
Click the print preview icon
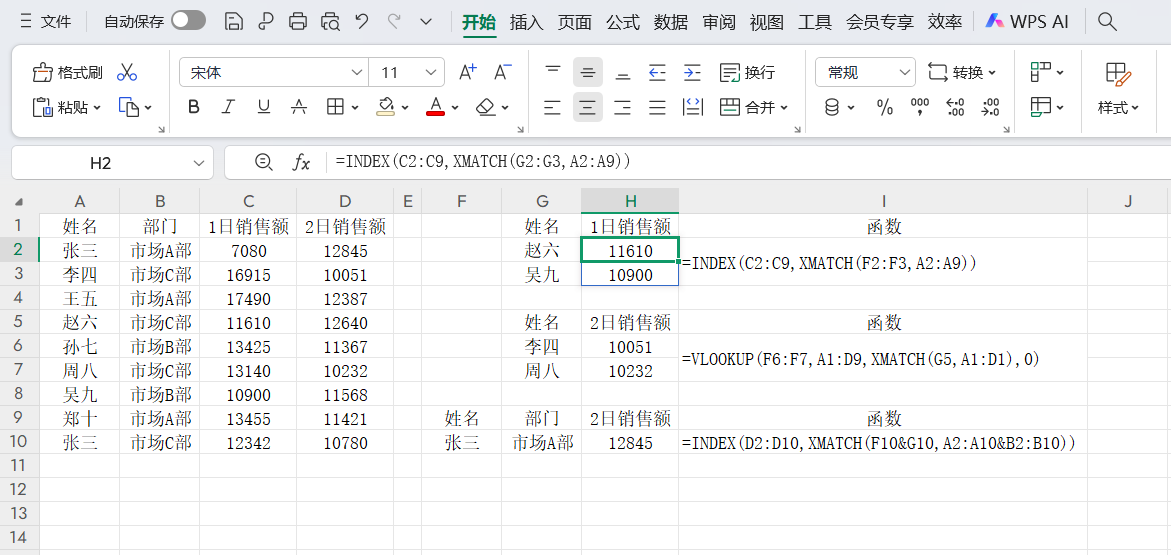click(x=330, y=21)
